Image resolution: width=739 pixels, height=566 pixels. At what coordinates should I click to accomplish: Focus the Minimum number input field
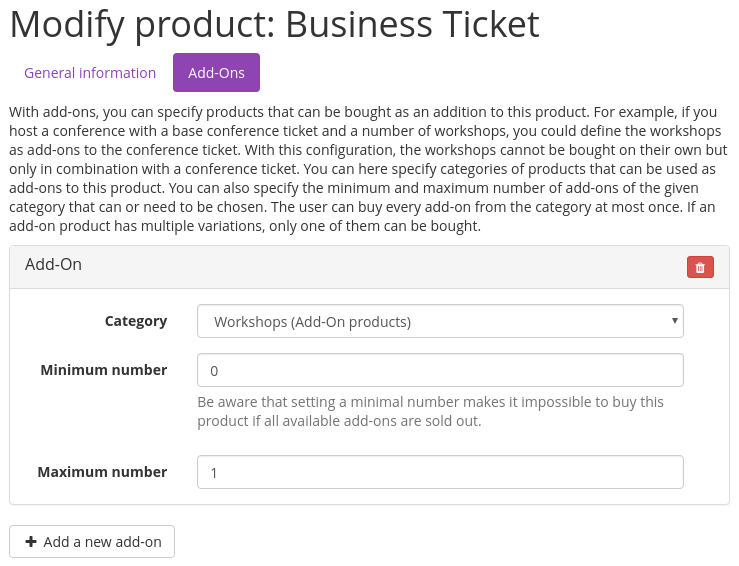tap(440, 370)
